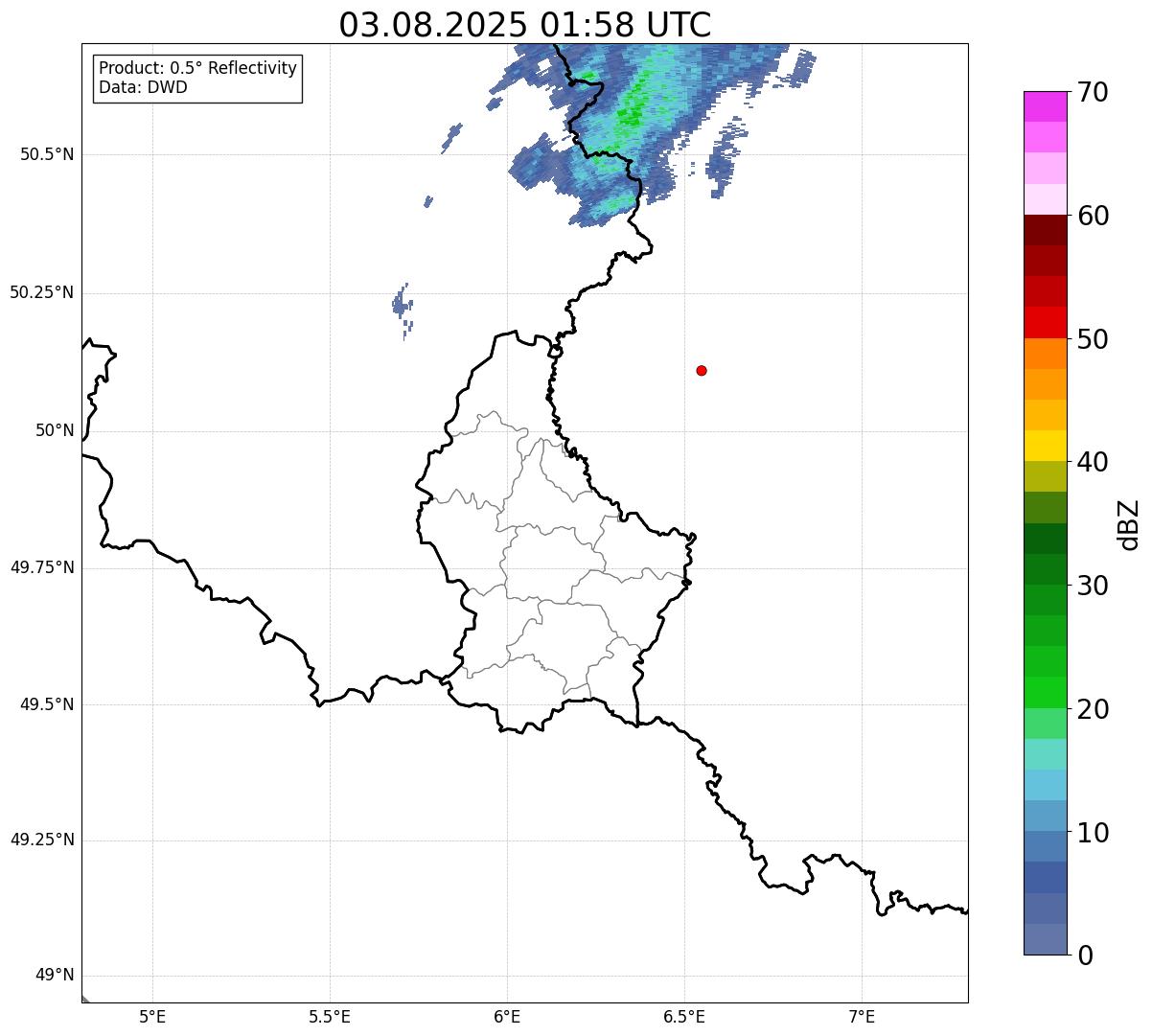Click the 5°E longitude label
Viewport: 1152px width, 1036px height.
[152, 1016]
